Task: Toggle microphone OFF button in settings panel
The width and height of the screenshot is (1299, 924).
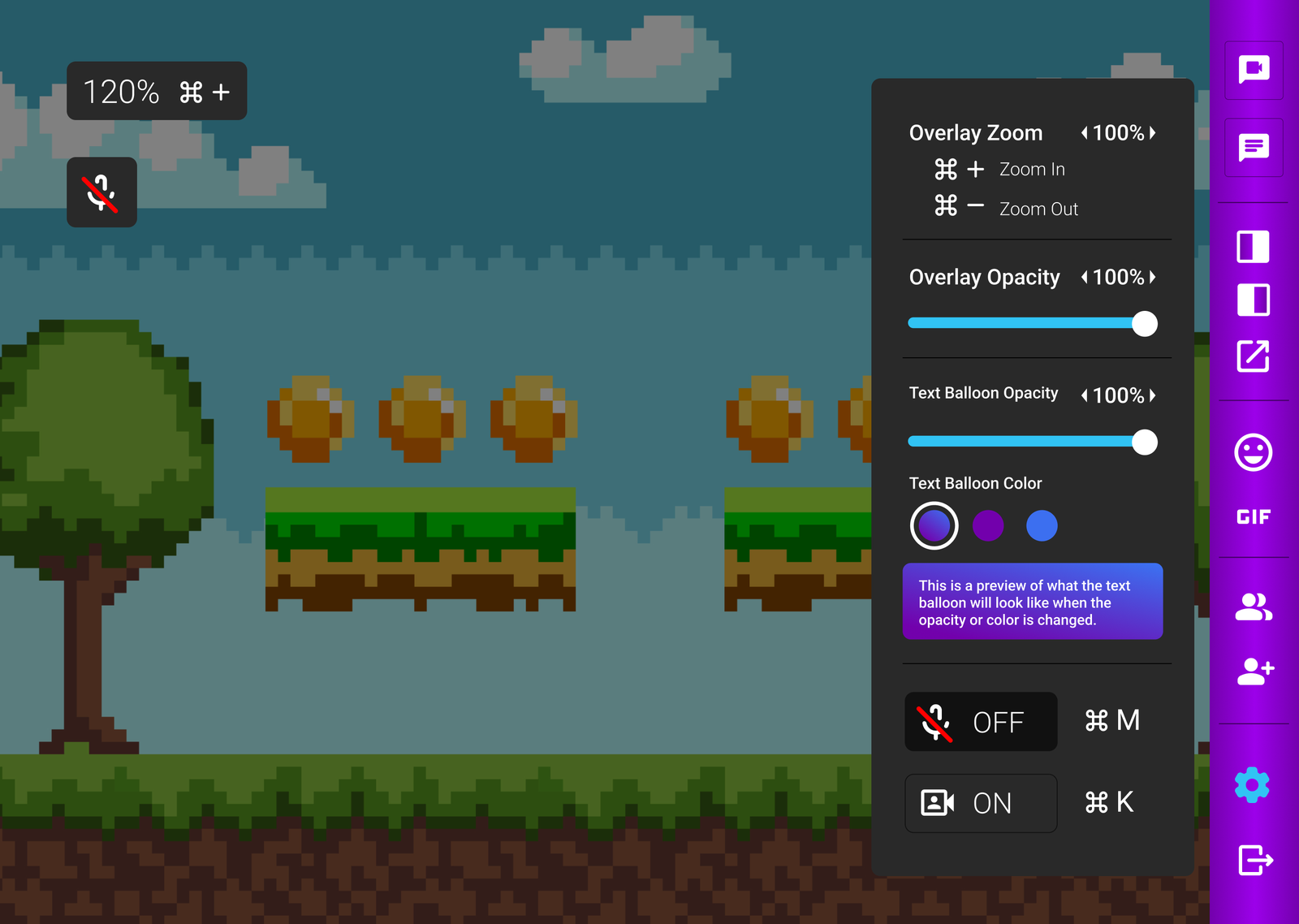Action: click(x=981, y=722)
